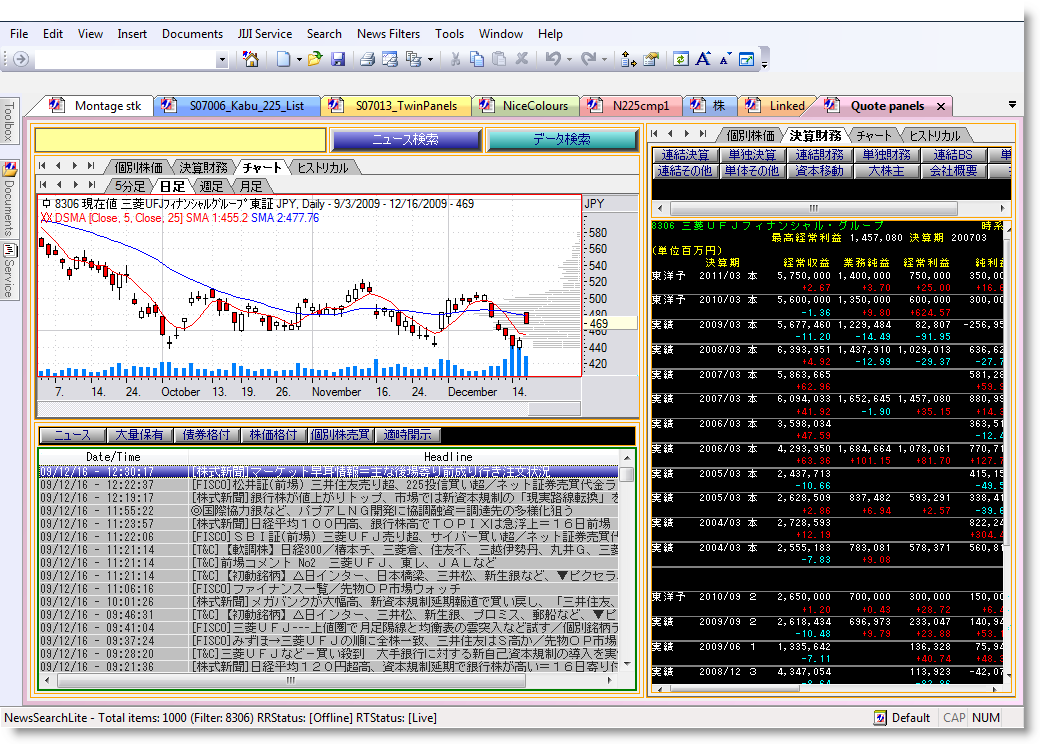Open the JIJI Service menu
The width and height of the screenshot is (1040, 744).
(x=265, y=33)
